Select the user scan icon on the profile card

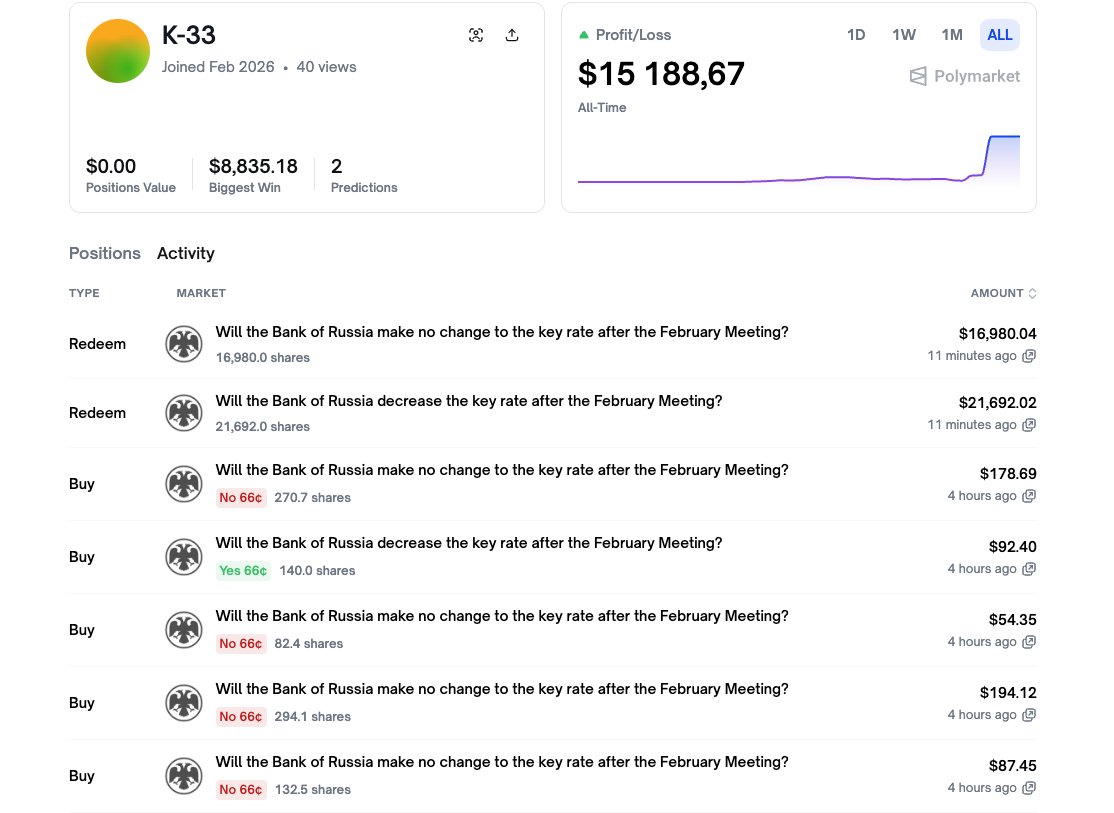(476, 34)
